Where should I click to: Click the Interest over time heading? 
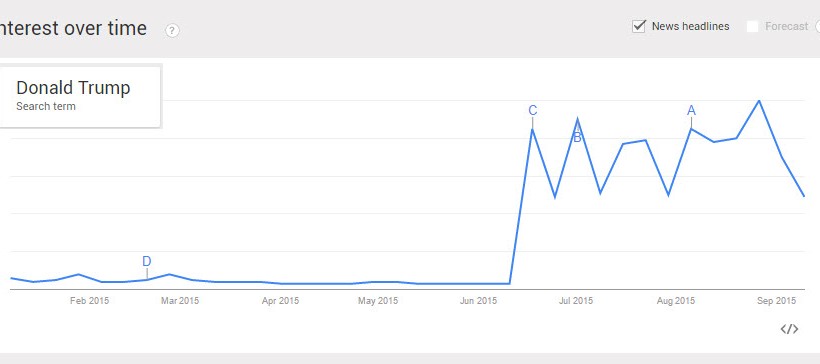73,28
